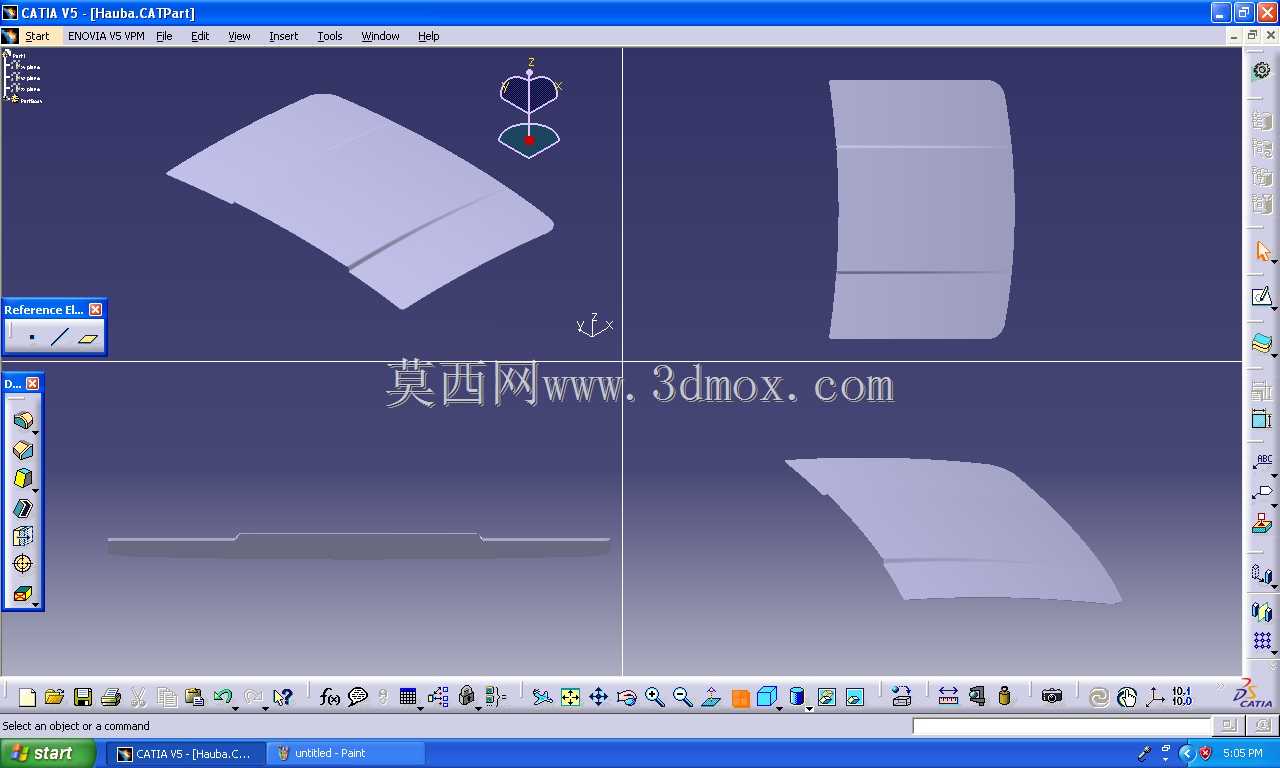Click the Measure Between ruler icon
The height and width of the screenshot is (768, 1280).
pyautogui.click(x=949, y=697)
